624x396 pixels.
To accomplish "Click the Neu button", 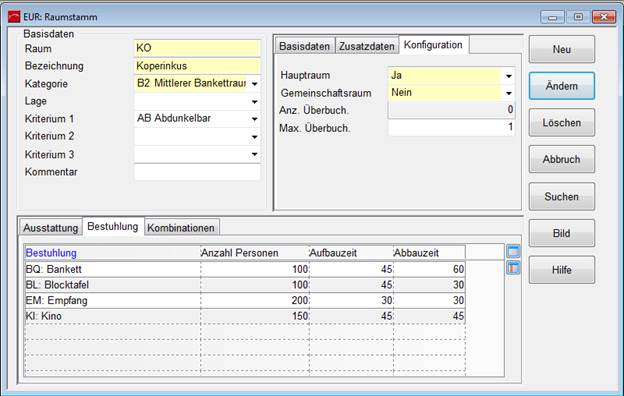I will [x=562, y=49].
